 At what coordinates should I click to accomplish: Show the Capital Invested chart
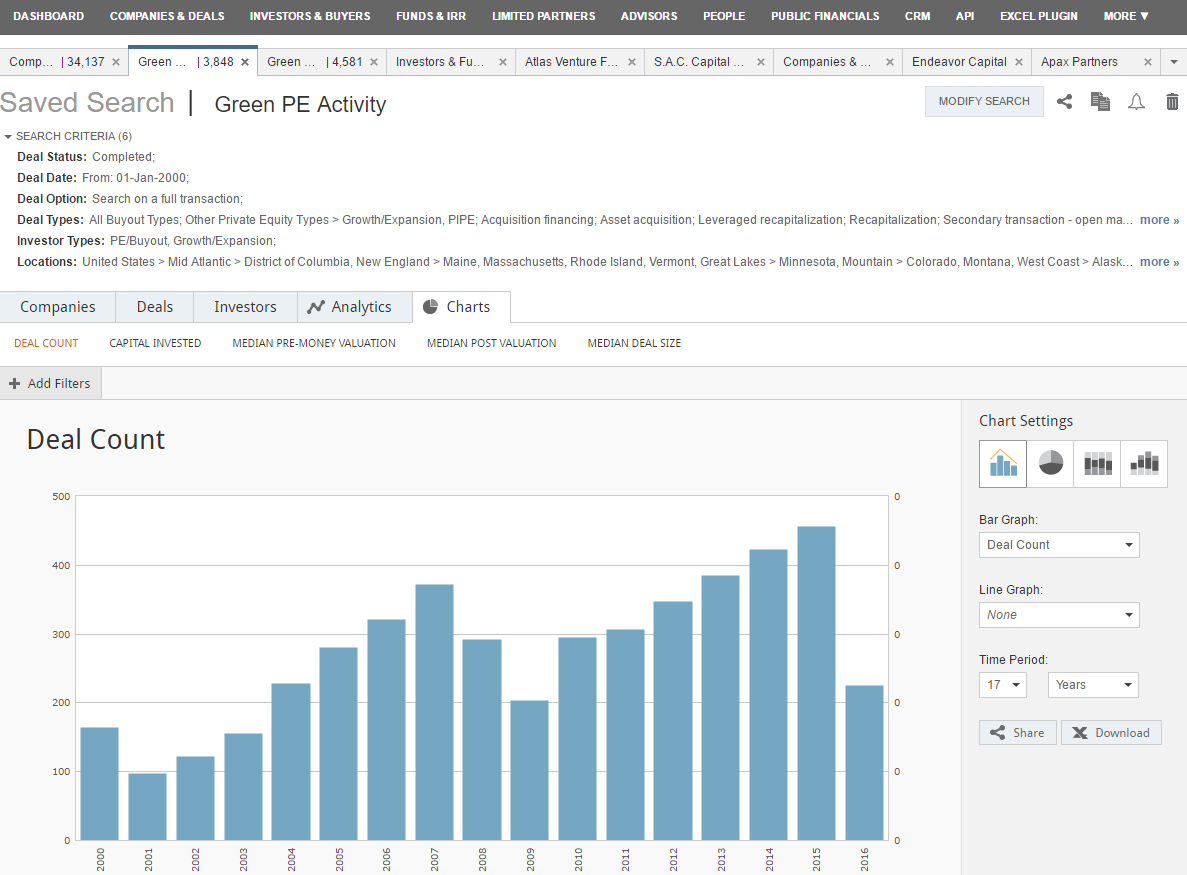(x=155, y=343)
